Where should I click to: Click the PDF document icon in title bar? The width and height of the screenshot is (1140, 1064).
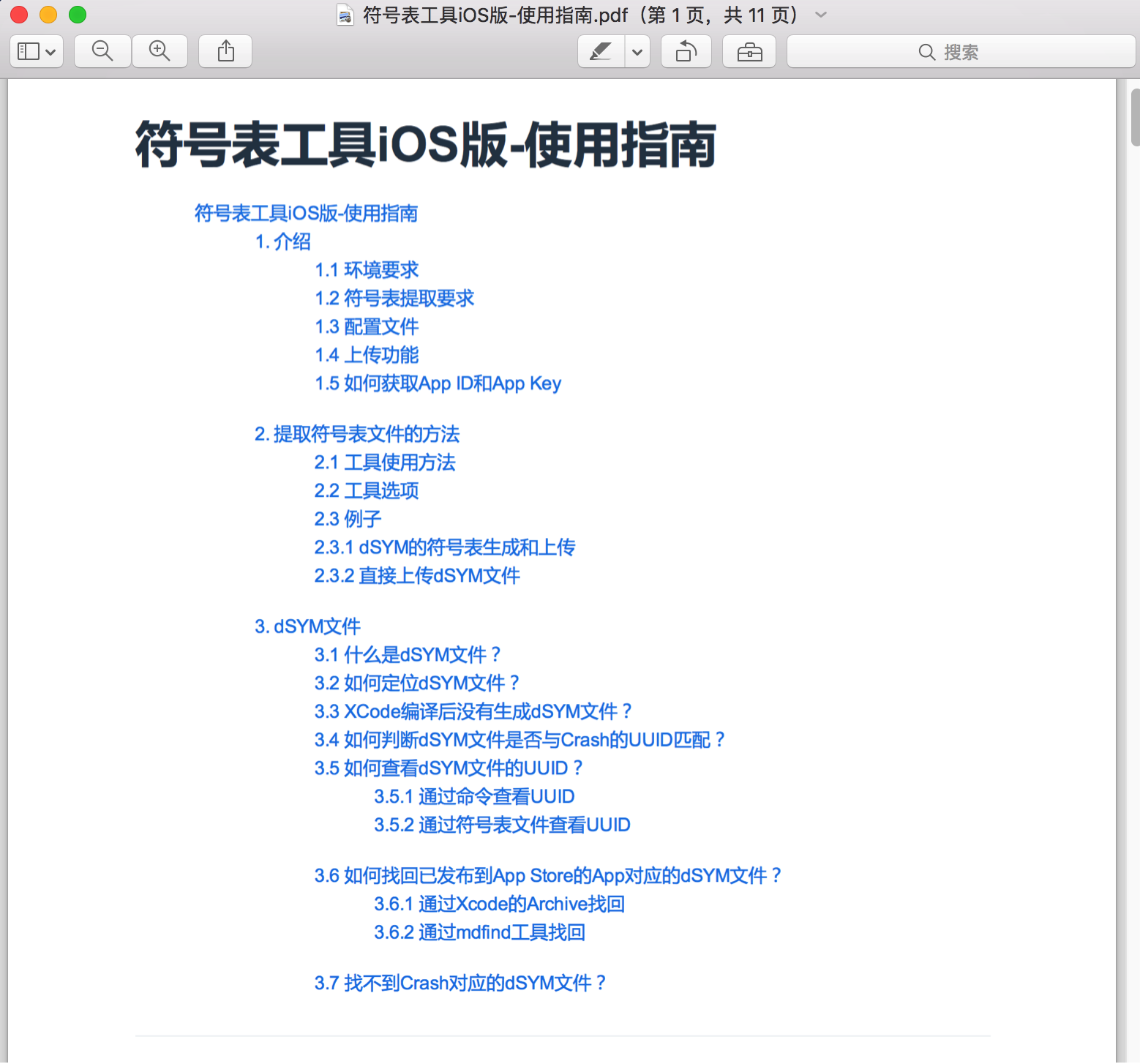[345, 15]
